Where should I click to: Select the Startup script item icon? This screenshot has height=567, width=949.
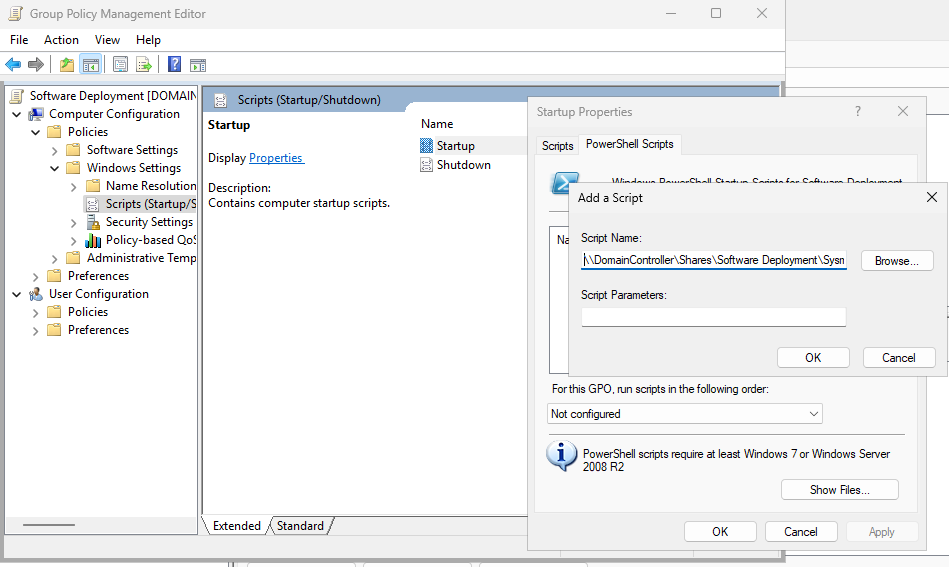[x=427, y=146]
